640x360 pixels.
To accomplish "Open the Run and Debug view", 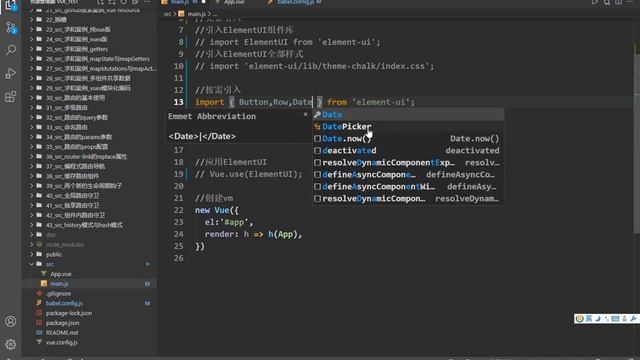I will [x=11, y=73].
